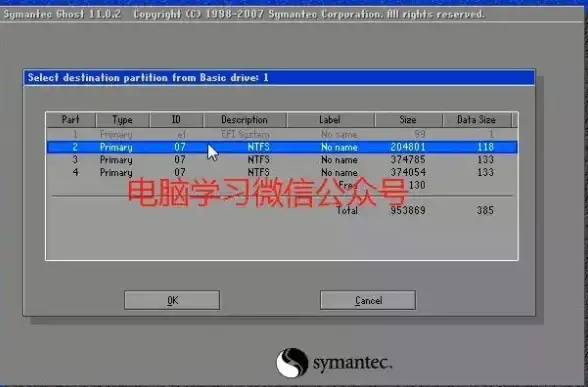
Task: Select partition 2 row with size 204801
Action: [282, 147]
